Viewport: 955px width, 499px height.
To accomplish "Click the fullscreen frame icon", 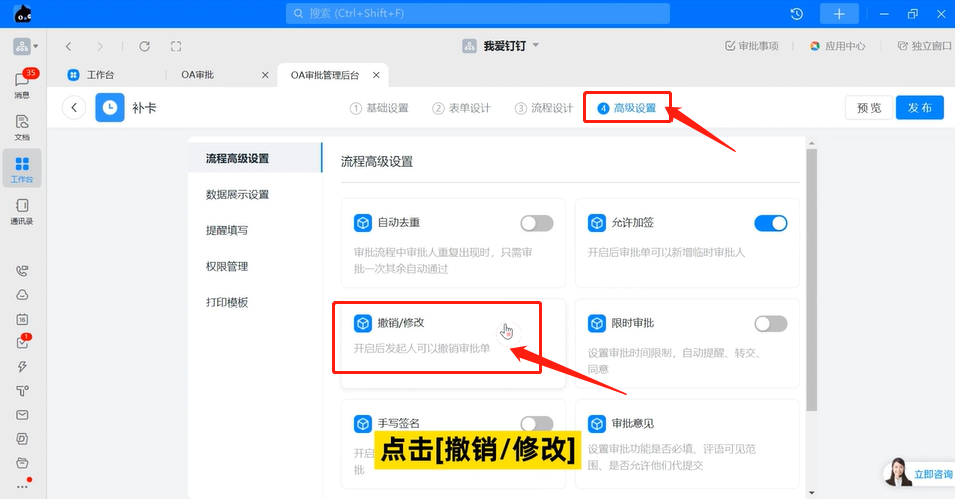I will (x=176, y=46).
